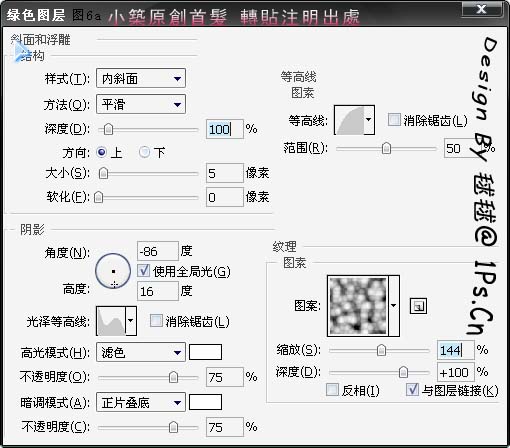The height and width of the screenshot is (448, 510).
Task: Click the 大小 size slider handle
Action: pyautogui.click(x=104, y=173)
